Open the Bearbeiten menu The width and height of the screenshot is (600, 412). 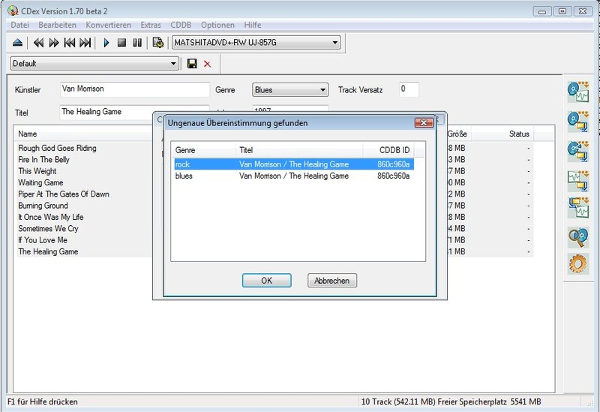(57, 25)
